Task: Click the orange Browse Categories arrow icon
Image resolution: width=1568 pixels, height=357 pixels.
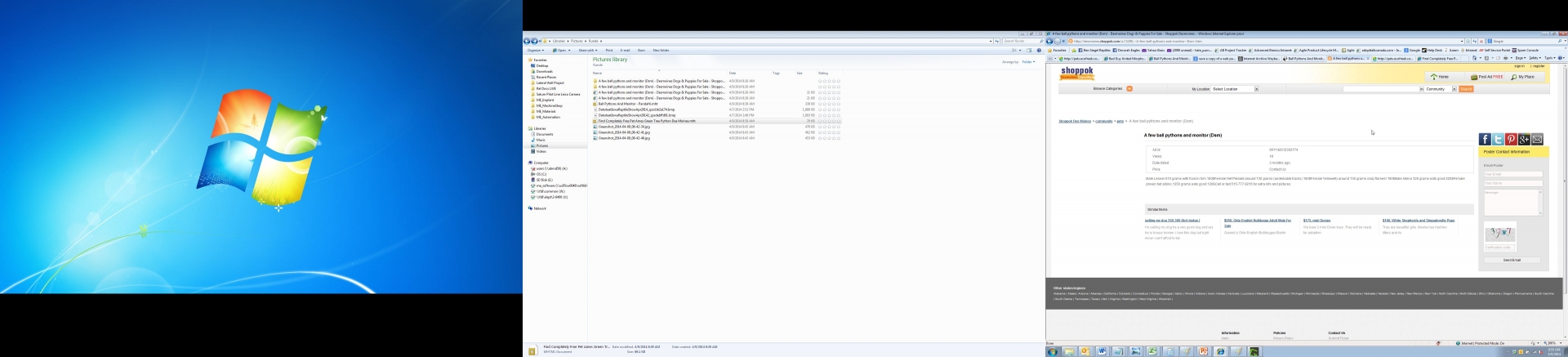Action: point(1129,88)
